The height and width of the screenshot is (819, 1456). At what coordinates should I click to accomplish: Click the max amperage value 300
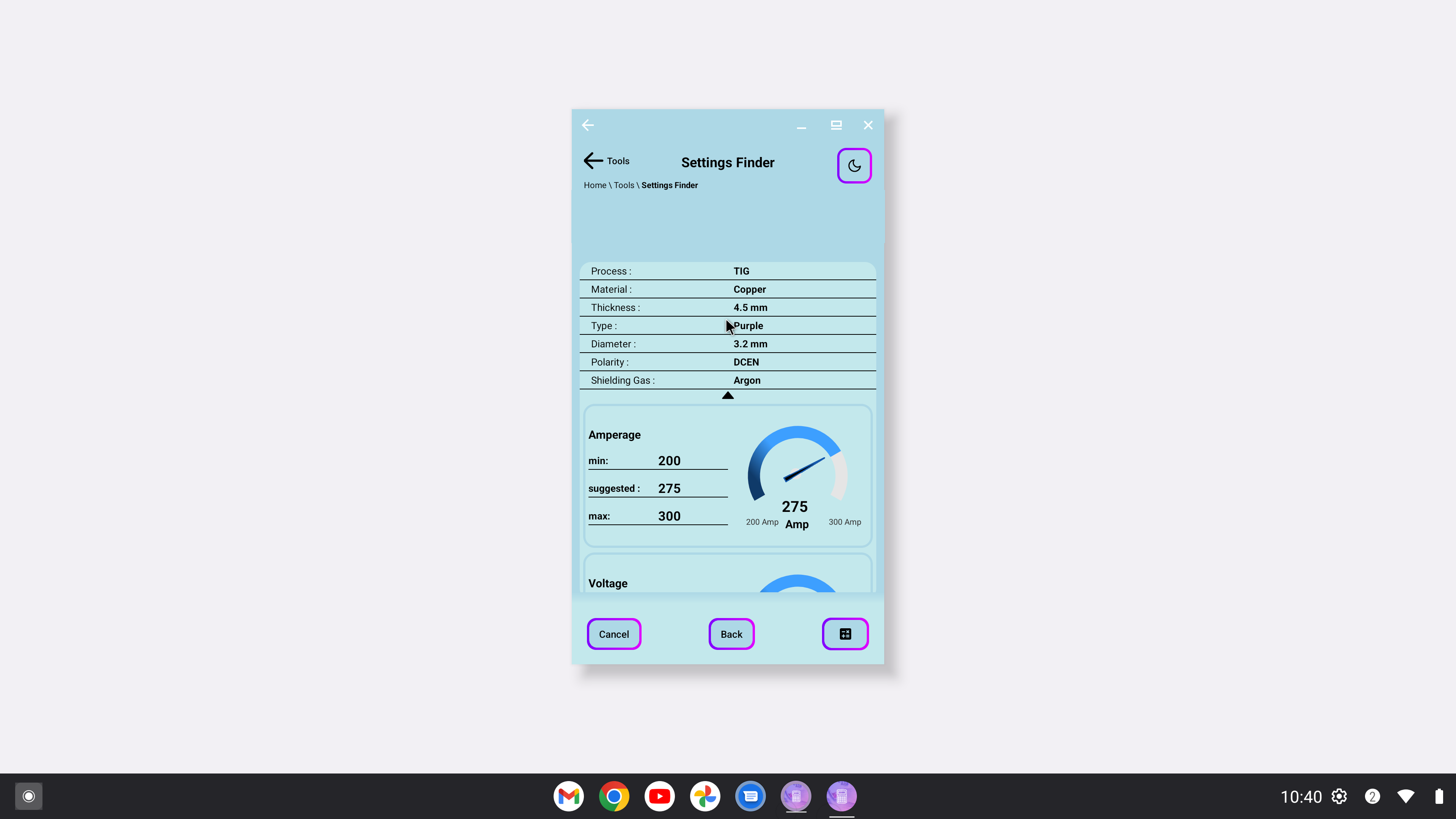coord(669,516)
